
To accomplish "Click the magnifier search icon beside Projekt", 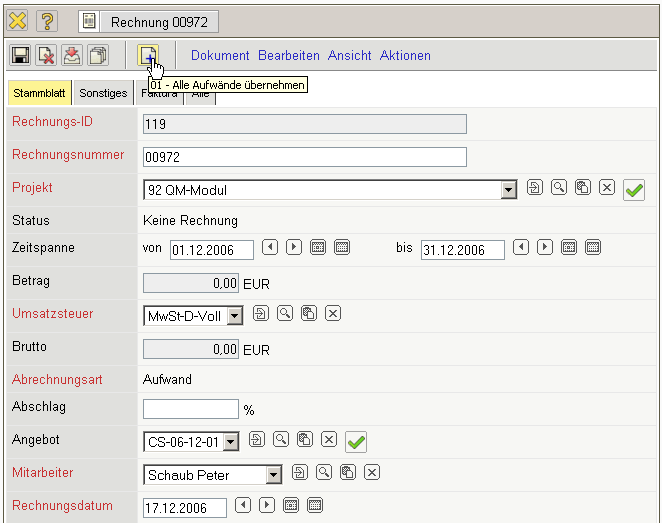I will (558, 187).
